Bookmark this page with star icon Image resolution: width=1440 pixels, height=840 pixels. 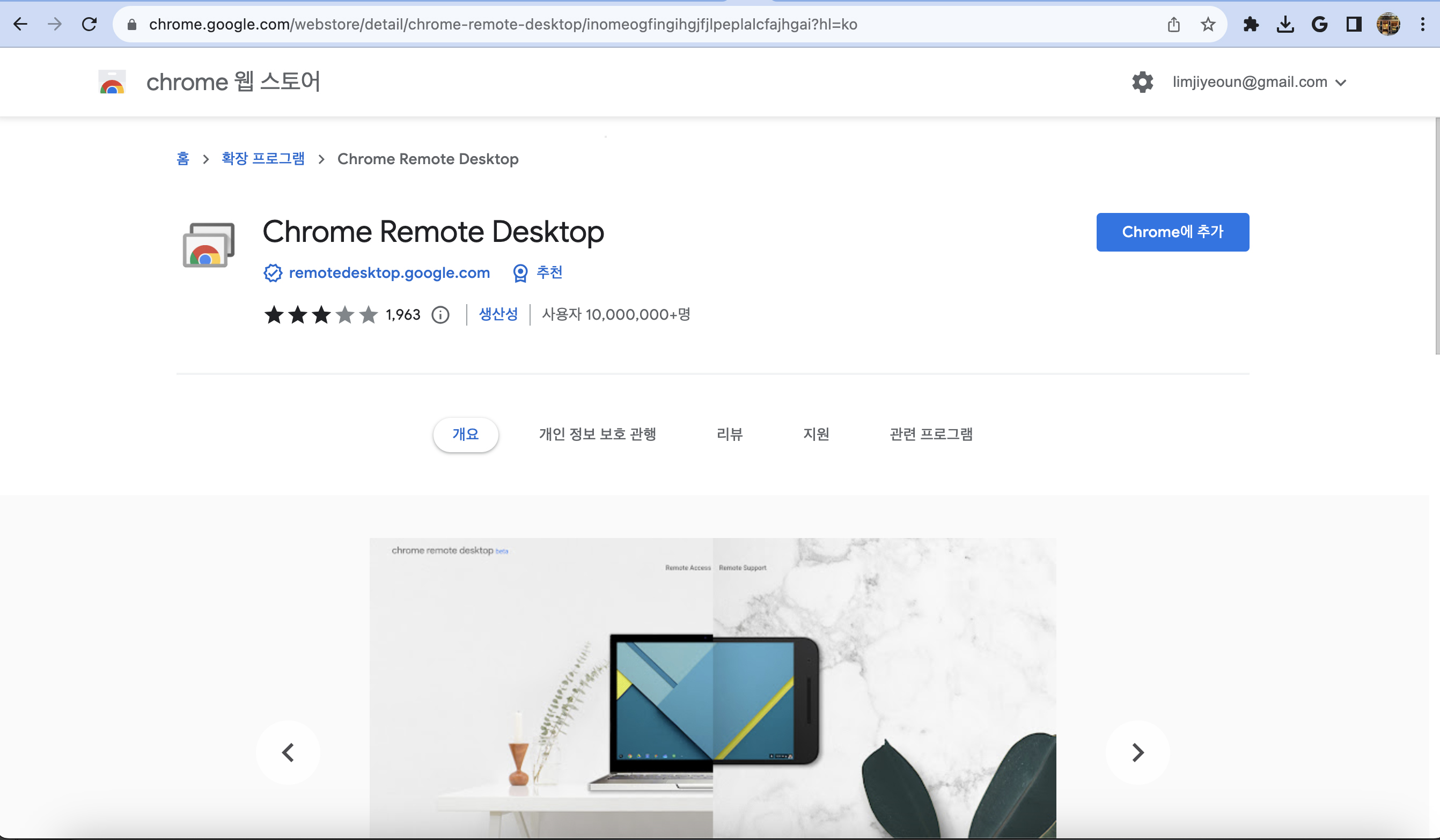click(1208, 25)
